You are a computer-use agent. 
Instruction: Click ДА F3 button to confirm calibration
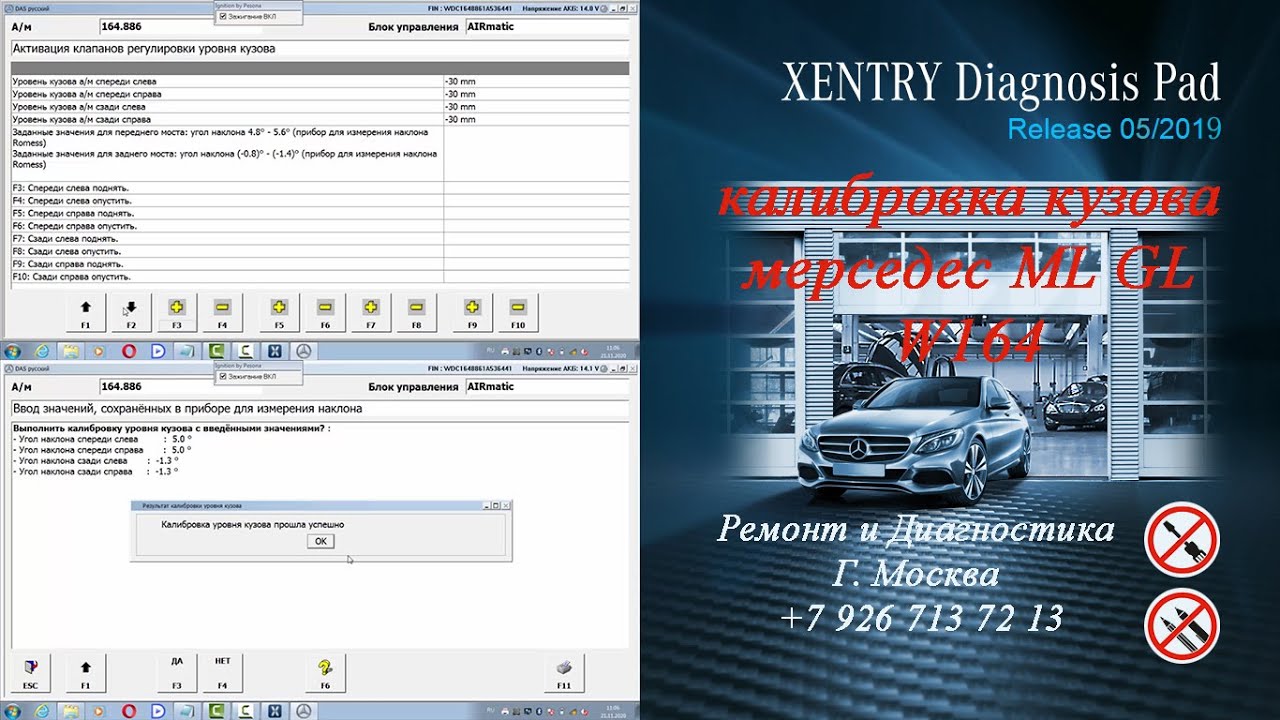pos(177,674)
